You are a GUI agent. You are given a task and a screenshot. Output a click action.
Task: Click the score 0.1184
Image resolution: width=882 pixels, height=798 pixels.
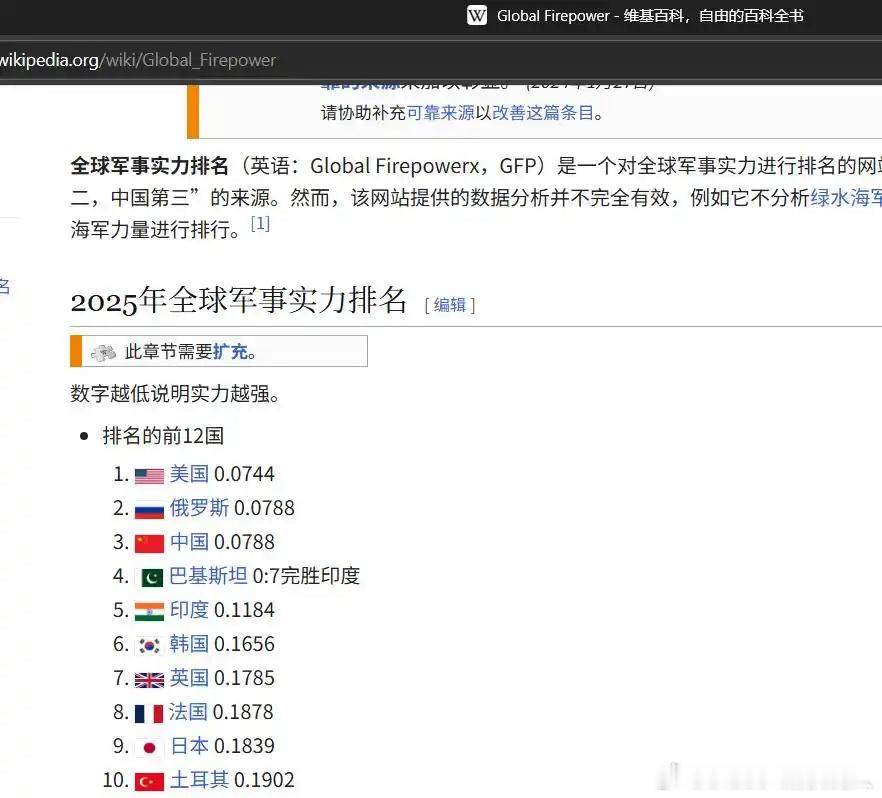pyautogui.click(x=244, y=610)
